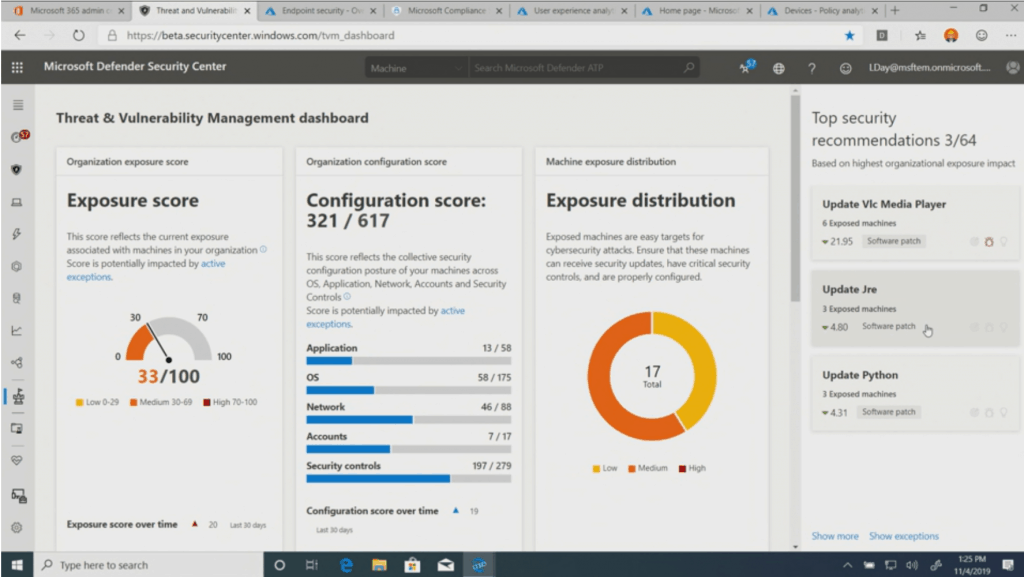The width and height of the screenshot is (1024, 577).
Task: Open the Machines list laptop icon
Action: (x=17, y=202)
